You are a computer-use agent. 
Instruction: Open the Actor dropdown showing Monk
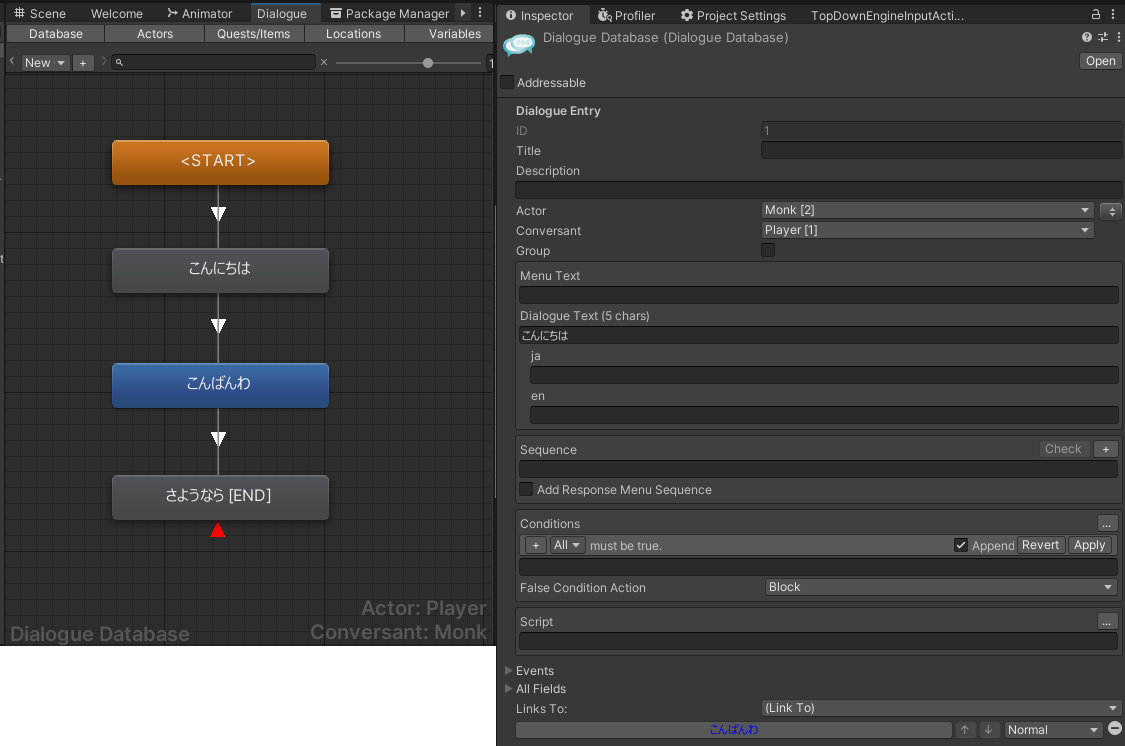point(927,210)
